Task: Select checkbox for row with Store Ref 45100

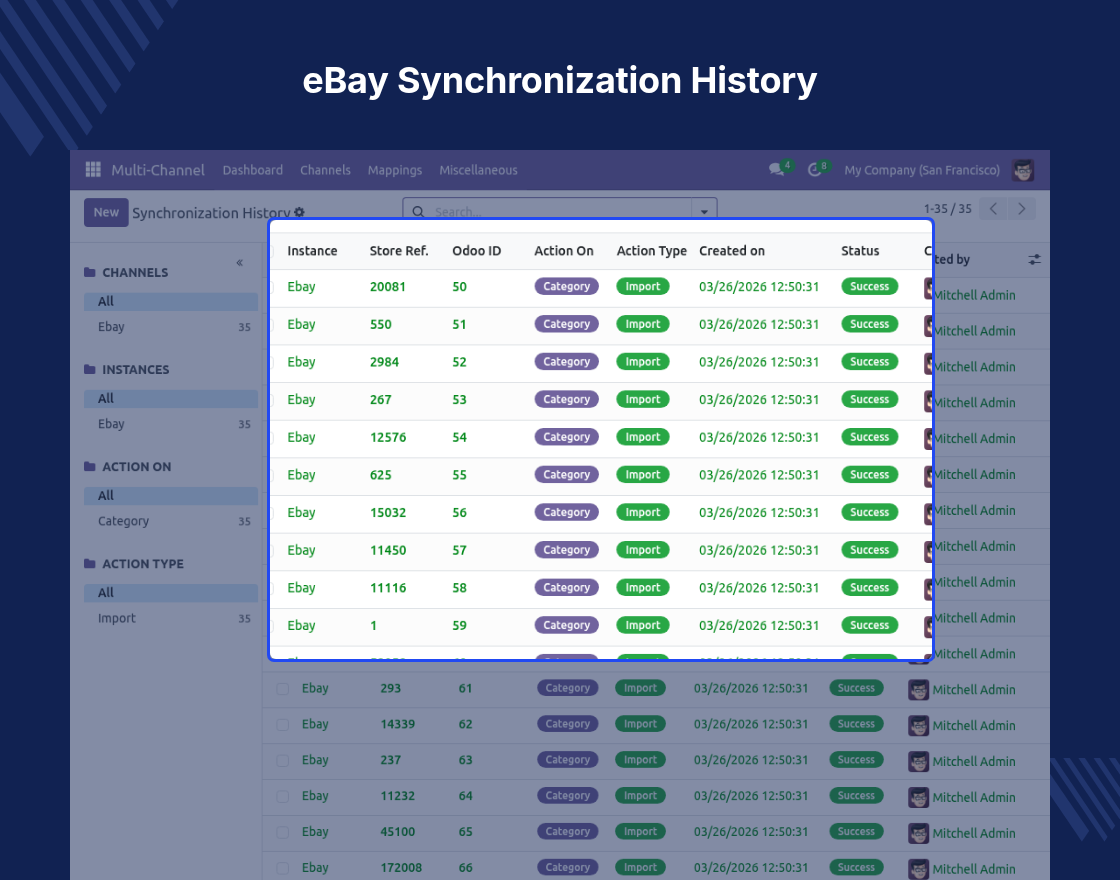Action: tap(283, 832)
